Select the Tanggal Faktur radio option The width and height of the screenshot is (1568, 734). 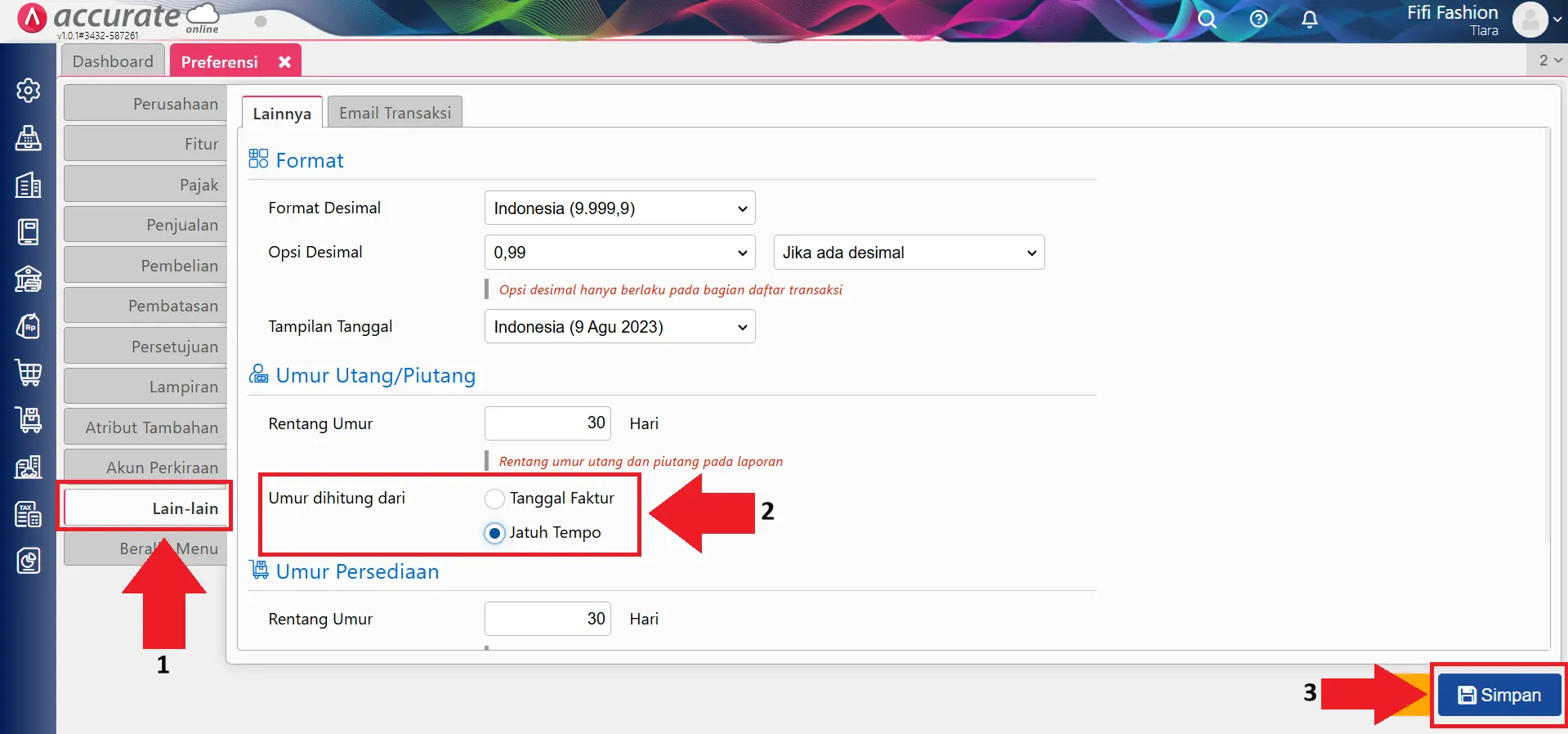click(x=494, y=499)
